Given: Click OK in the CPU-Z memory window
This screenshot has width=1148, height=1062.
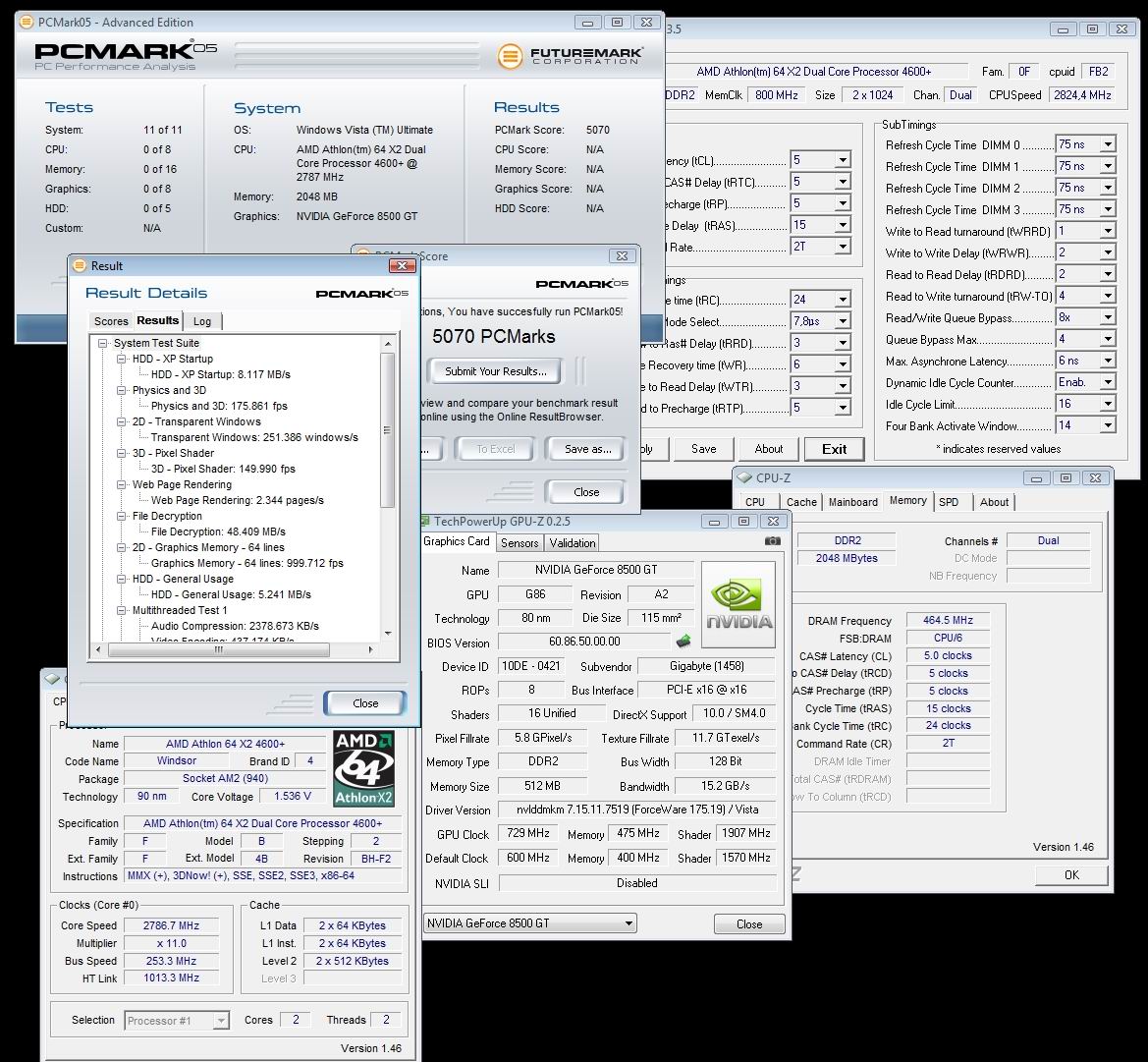Looking at the screenshot, I should pyautogui.click(x=1071, y=875).
